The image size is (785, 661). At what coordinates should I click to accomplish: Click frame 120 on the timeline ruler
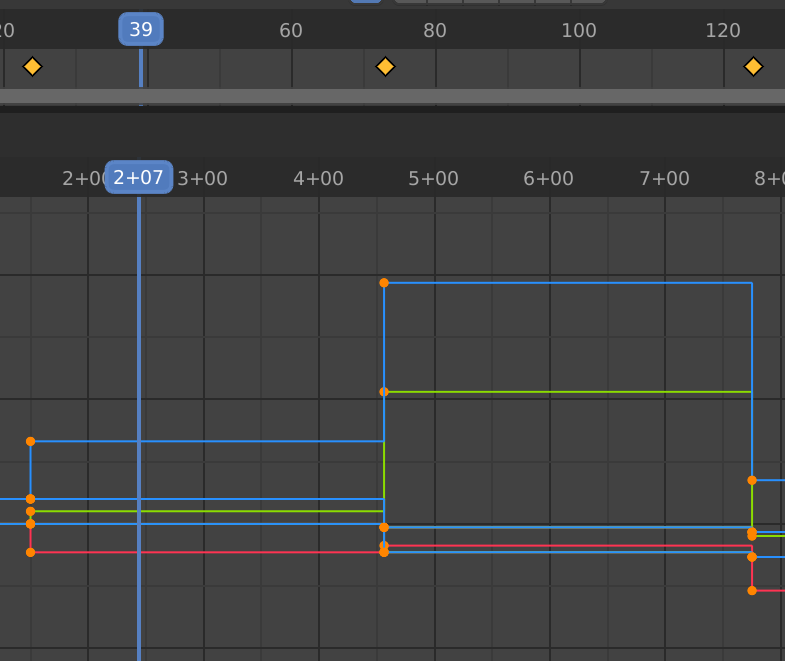coord(723,31)
